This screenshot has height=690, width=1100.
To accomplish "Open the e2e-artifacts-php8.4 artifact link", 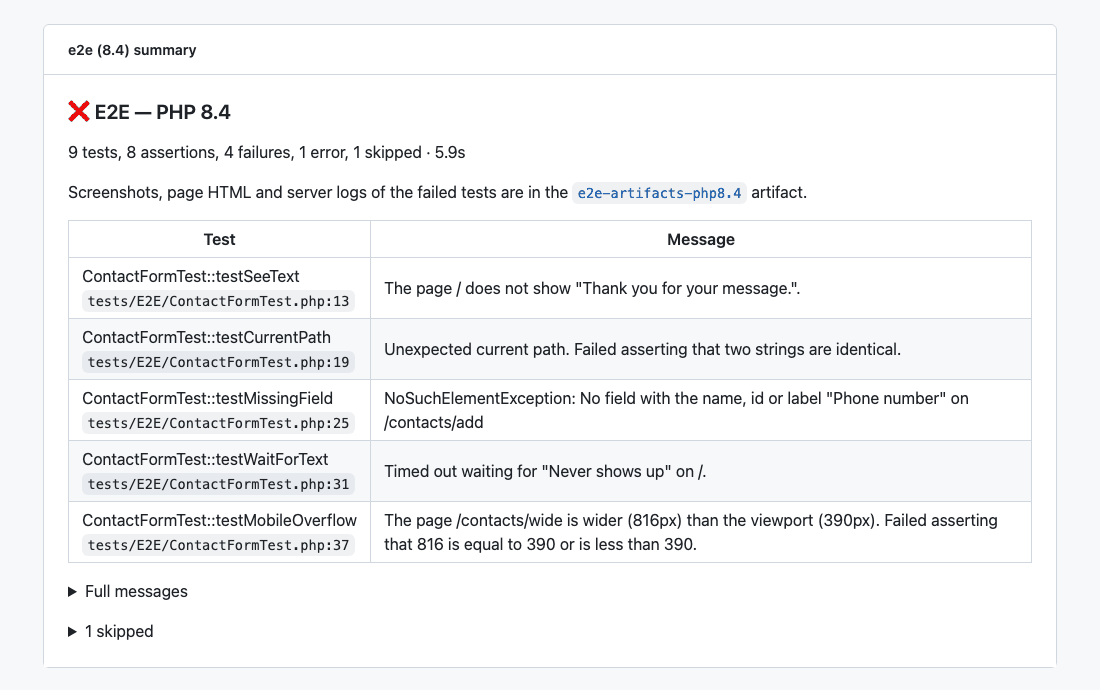I will click(x=659, y=193).
